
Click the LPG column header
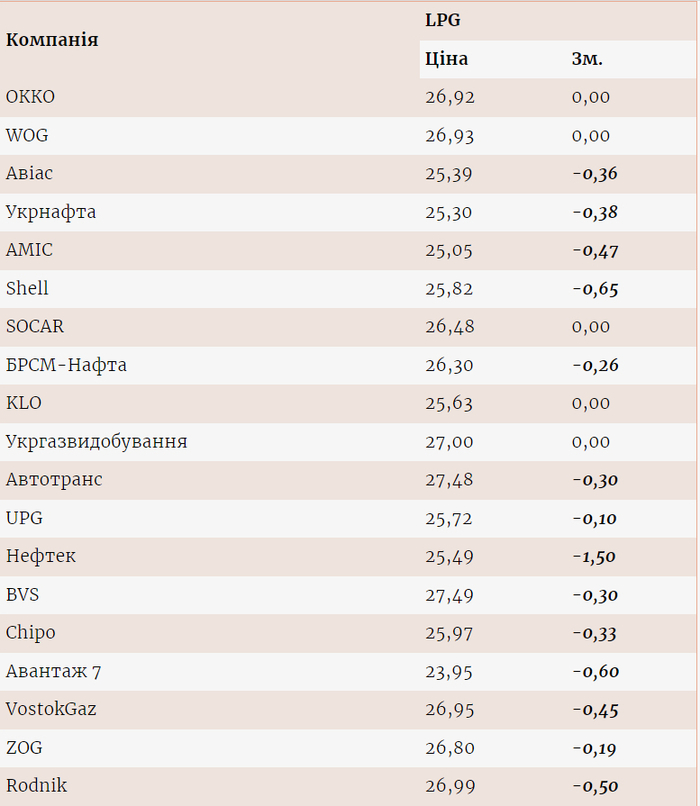coord(443,20)
